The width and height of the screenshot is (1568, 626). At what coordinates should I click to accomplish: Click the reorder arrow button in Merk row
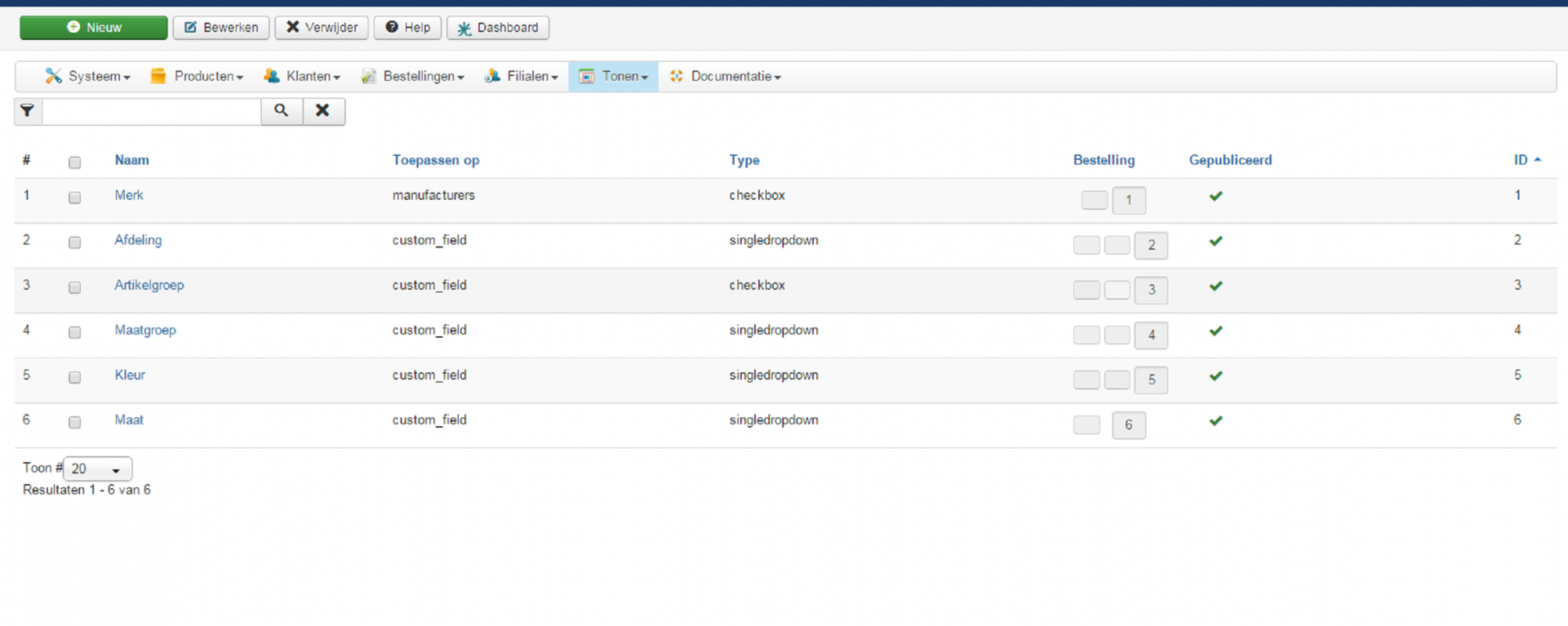pos(1094,200)
